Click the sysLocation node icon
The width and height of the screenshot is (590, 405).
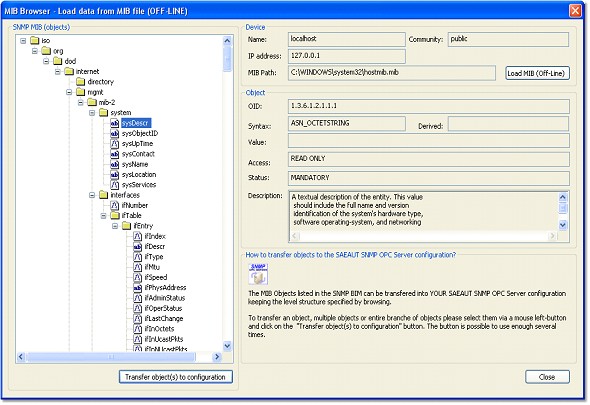pyautogui.click(x=115, y=175)
